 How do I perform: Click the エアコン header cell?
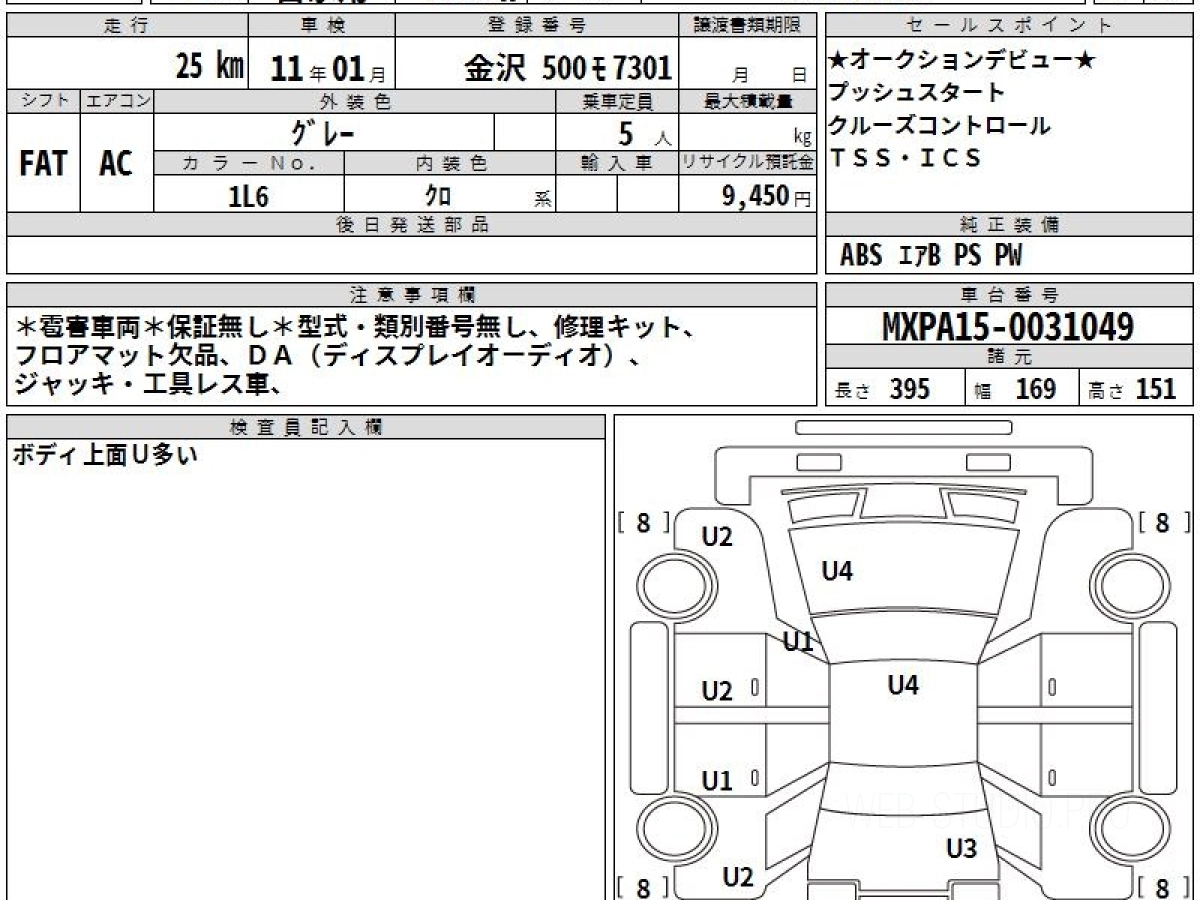click(x=117, y=101)
